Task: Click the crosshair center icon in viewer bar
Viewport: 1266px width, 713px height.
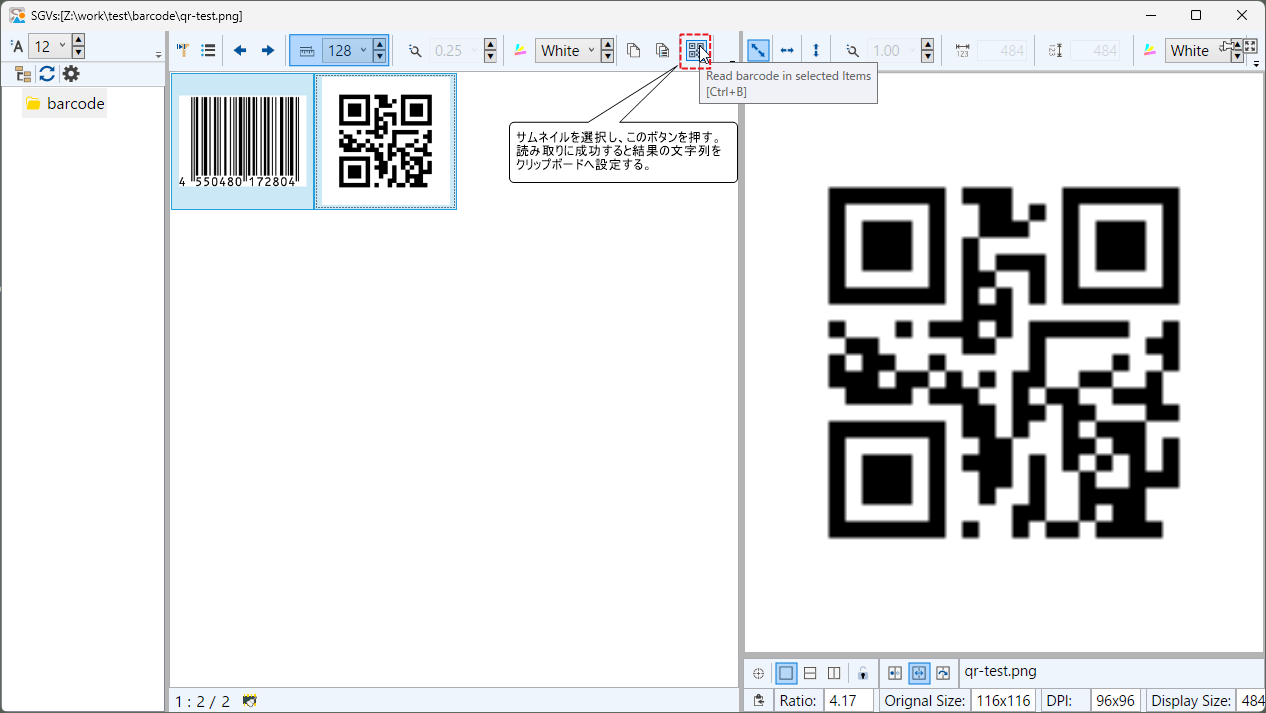Action: (759, 673)
